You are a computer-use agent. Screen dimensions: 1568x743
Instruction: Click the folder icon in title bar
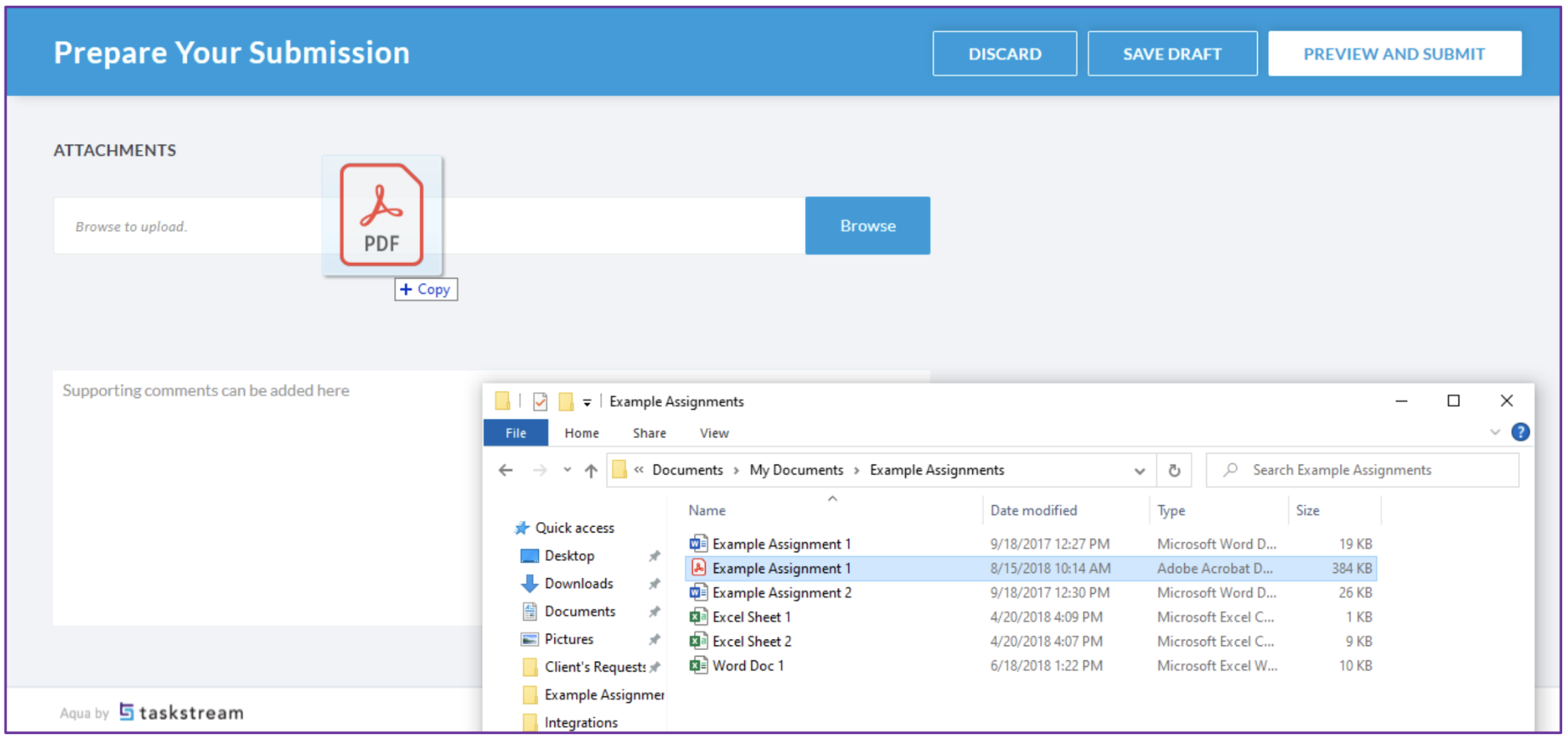click(503, 401)
